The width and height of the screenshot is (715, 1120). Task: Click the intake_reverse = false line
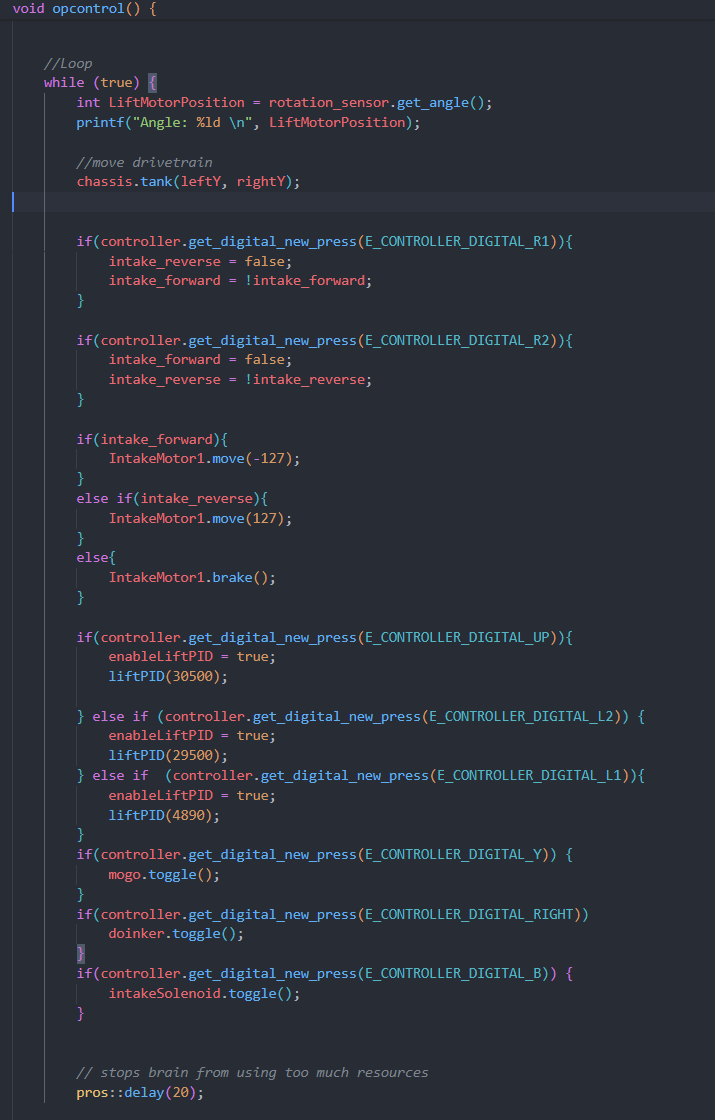tap(200, 261)
